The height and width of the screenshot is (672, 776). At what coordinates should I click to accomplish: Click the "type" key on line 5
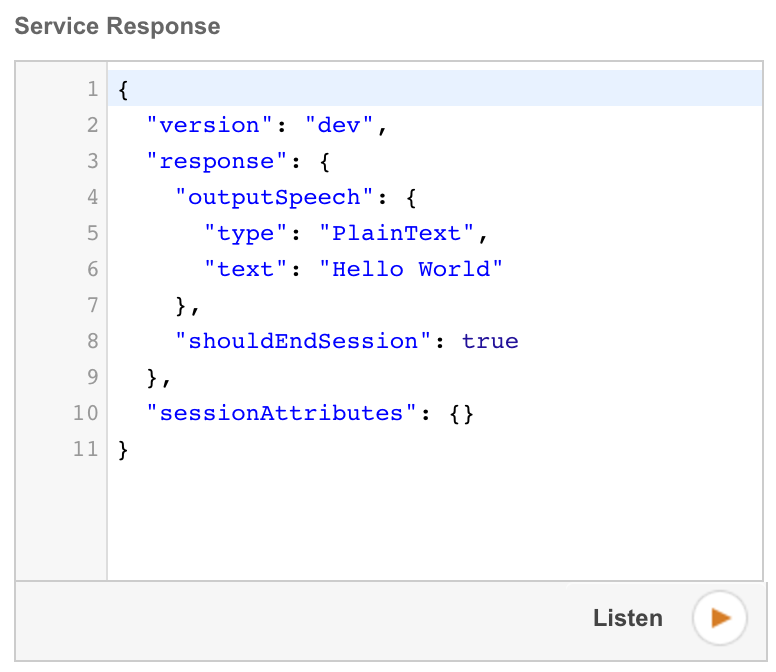(246, 233)
